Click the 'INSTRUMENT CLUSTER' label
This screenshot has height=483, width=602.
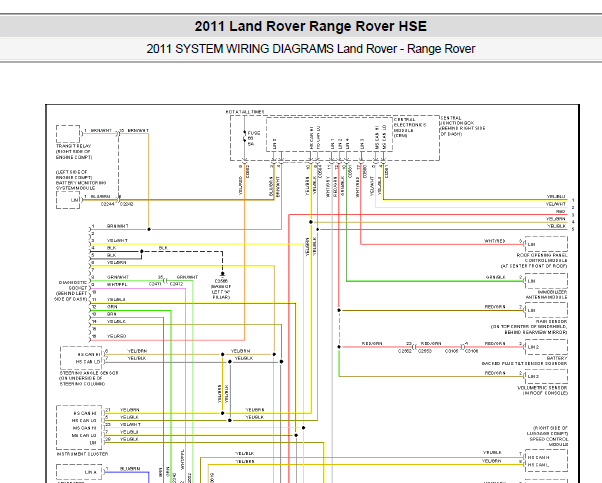coord(82,454)
